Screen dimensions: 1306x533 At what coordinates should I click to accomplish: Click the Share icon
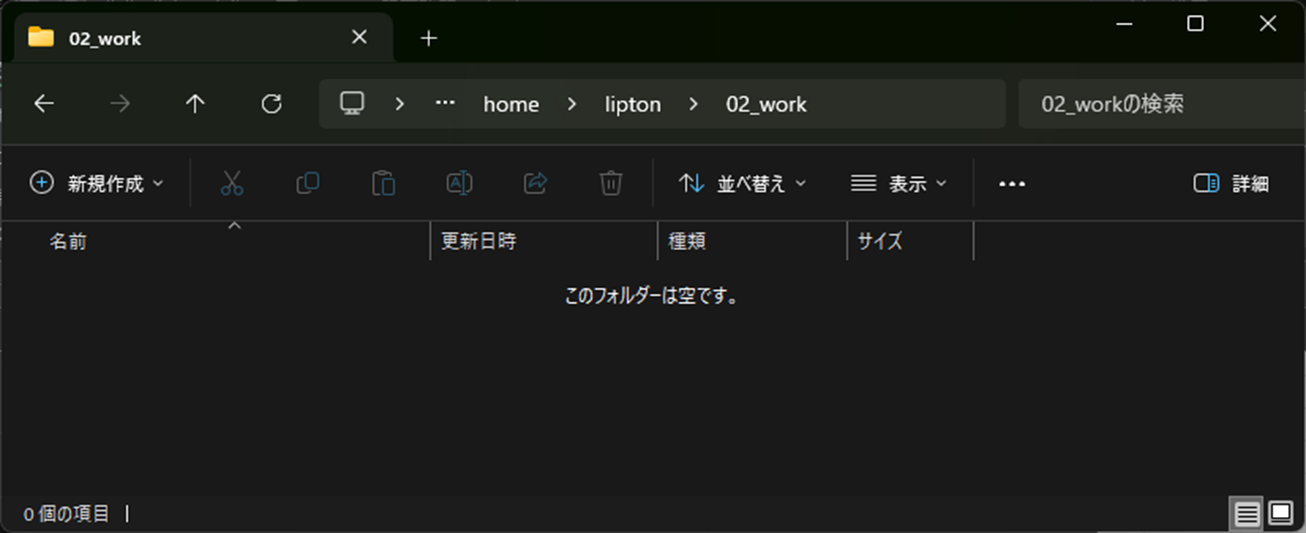pos(535,183)
